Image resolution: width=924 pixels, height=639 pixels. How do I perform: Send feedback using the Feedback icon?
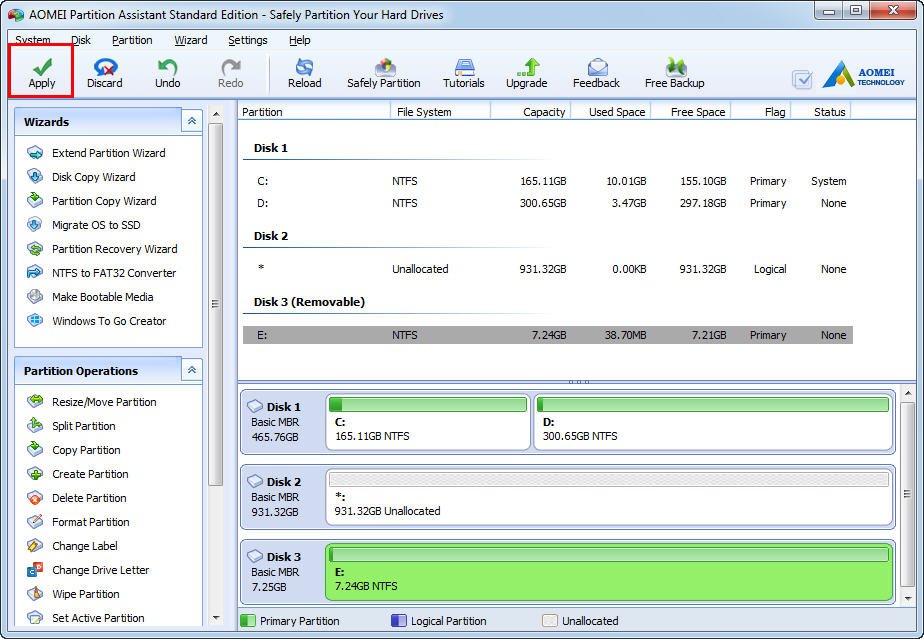tap(596, 71)
